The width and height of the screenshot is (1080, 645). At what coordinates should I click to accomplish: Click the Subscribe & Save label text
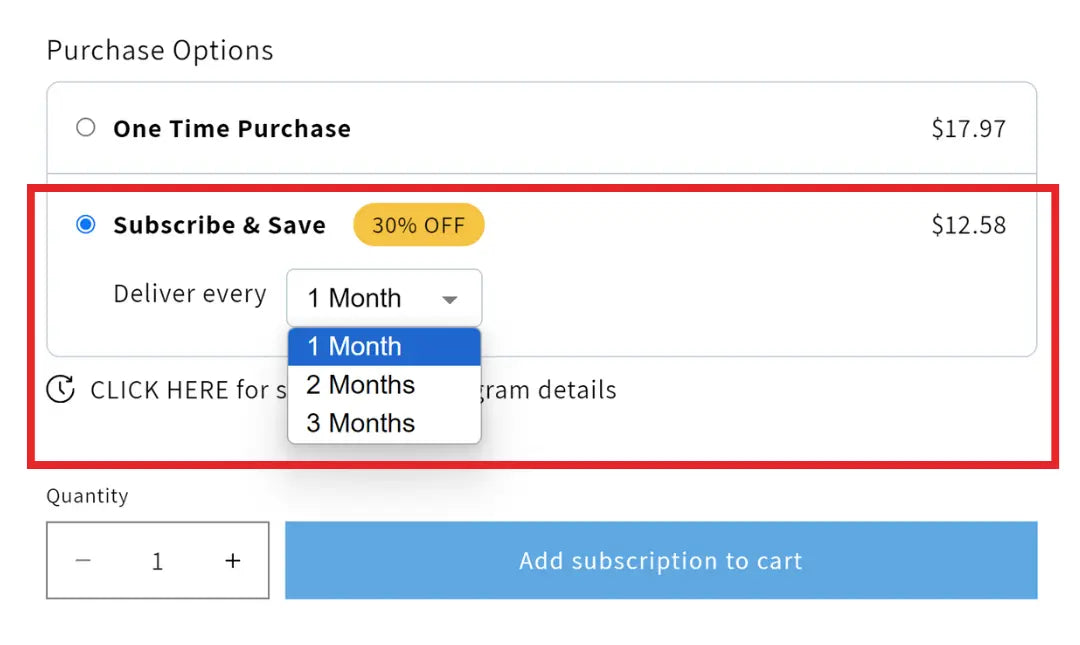click(219, 225)
